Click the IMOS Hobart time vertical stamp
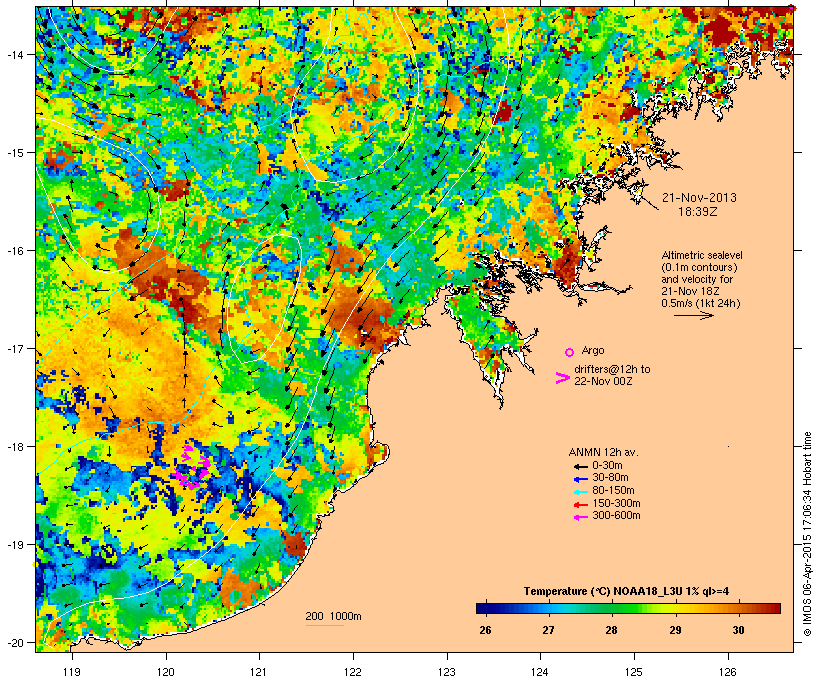 click(807, 534)
